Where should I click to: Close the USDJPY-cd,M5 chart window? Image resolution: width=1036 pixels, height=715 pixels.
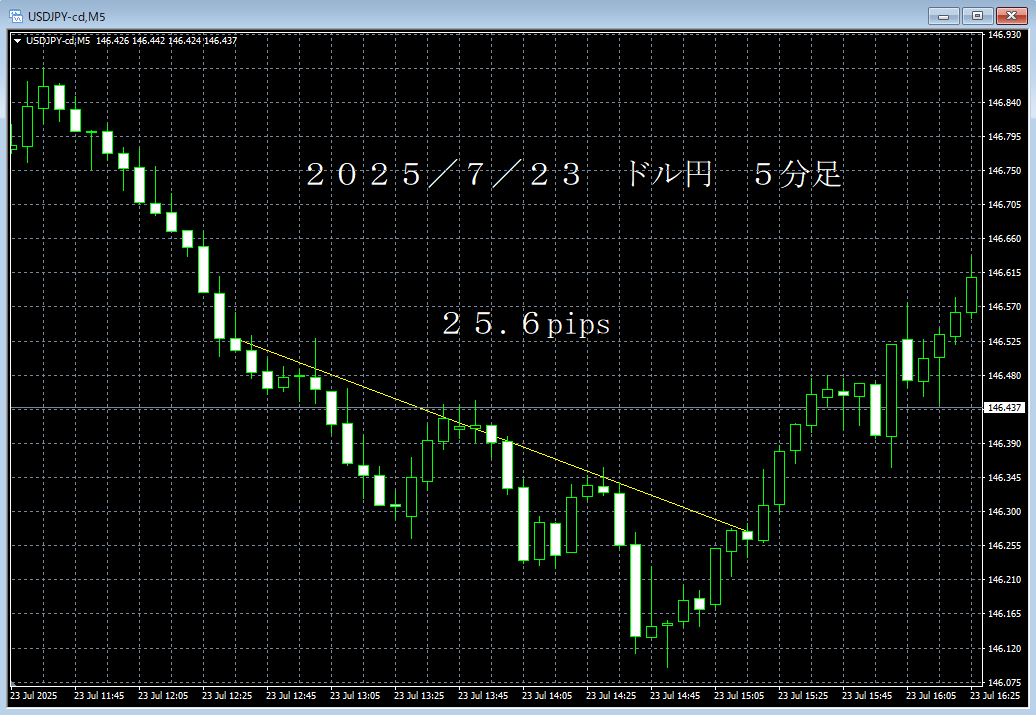coord(1012,16)
